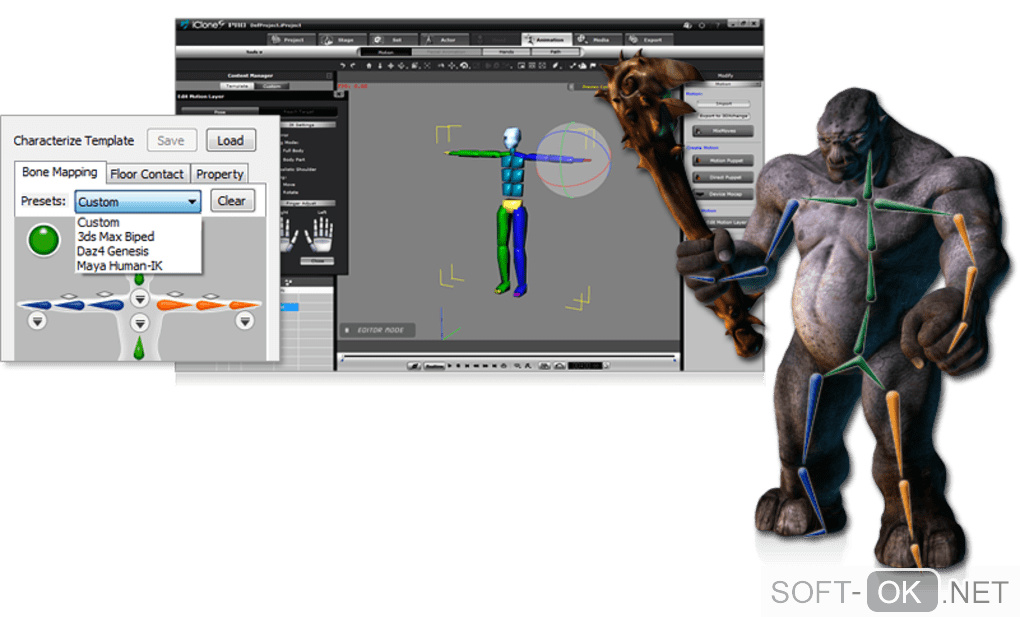This screenshot has height=617, width=1020.
Task: Click the Home icon in the toolbar
Action: [x=369, y=66]
